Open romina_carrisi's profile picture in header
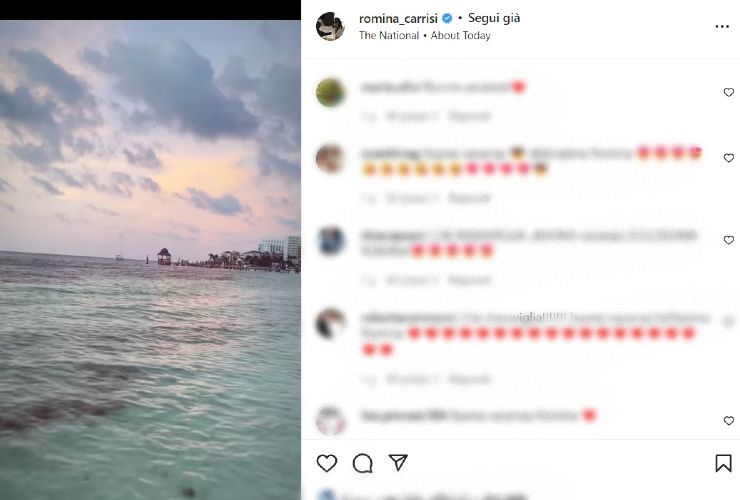 330,26
